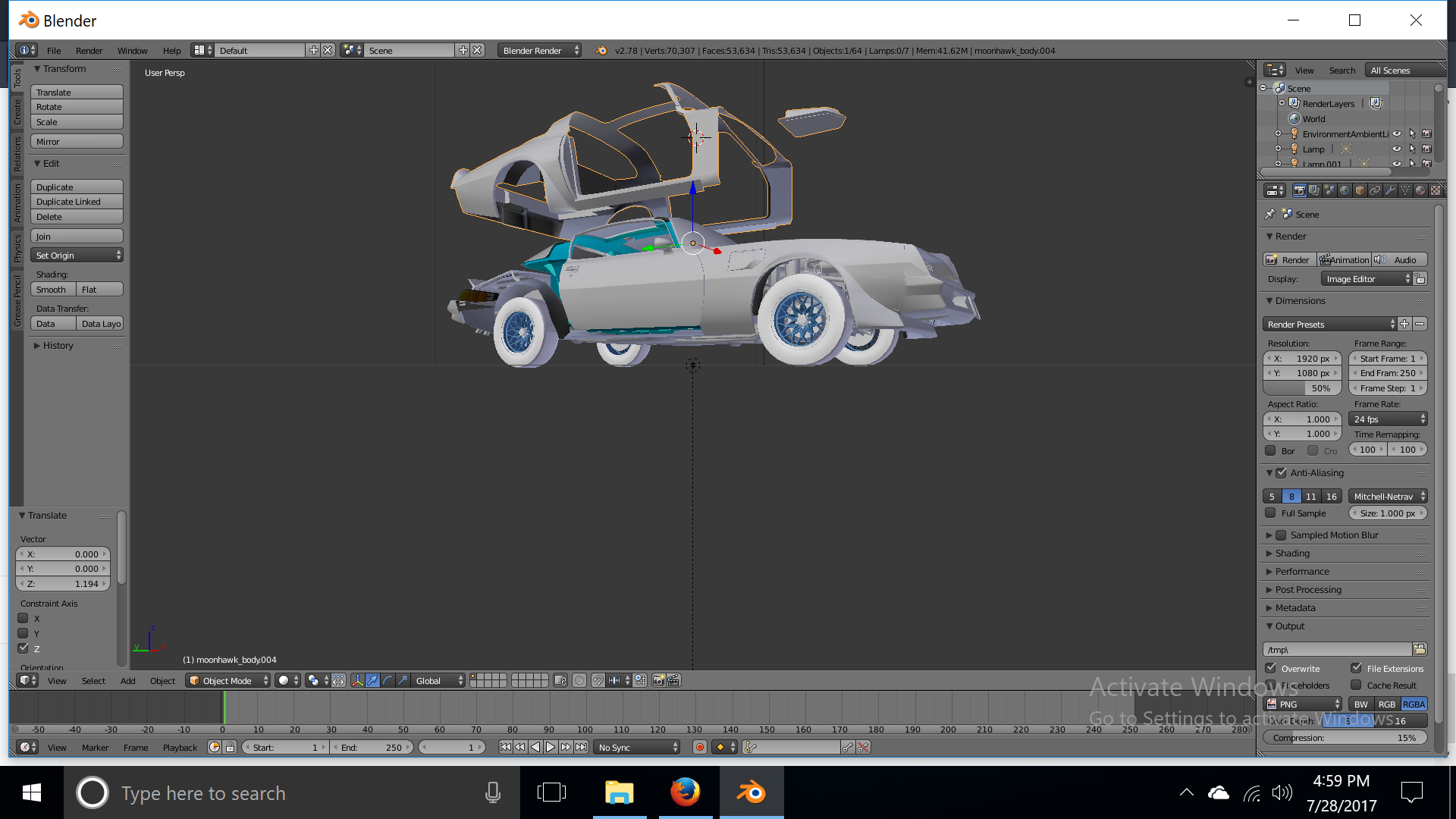
Task: Open the Object Mode dropdown
Action: coord(228,680)
